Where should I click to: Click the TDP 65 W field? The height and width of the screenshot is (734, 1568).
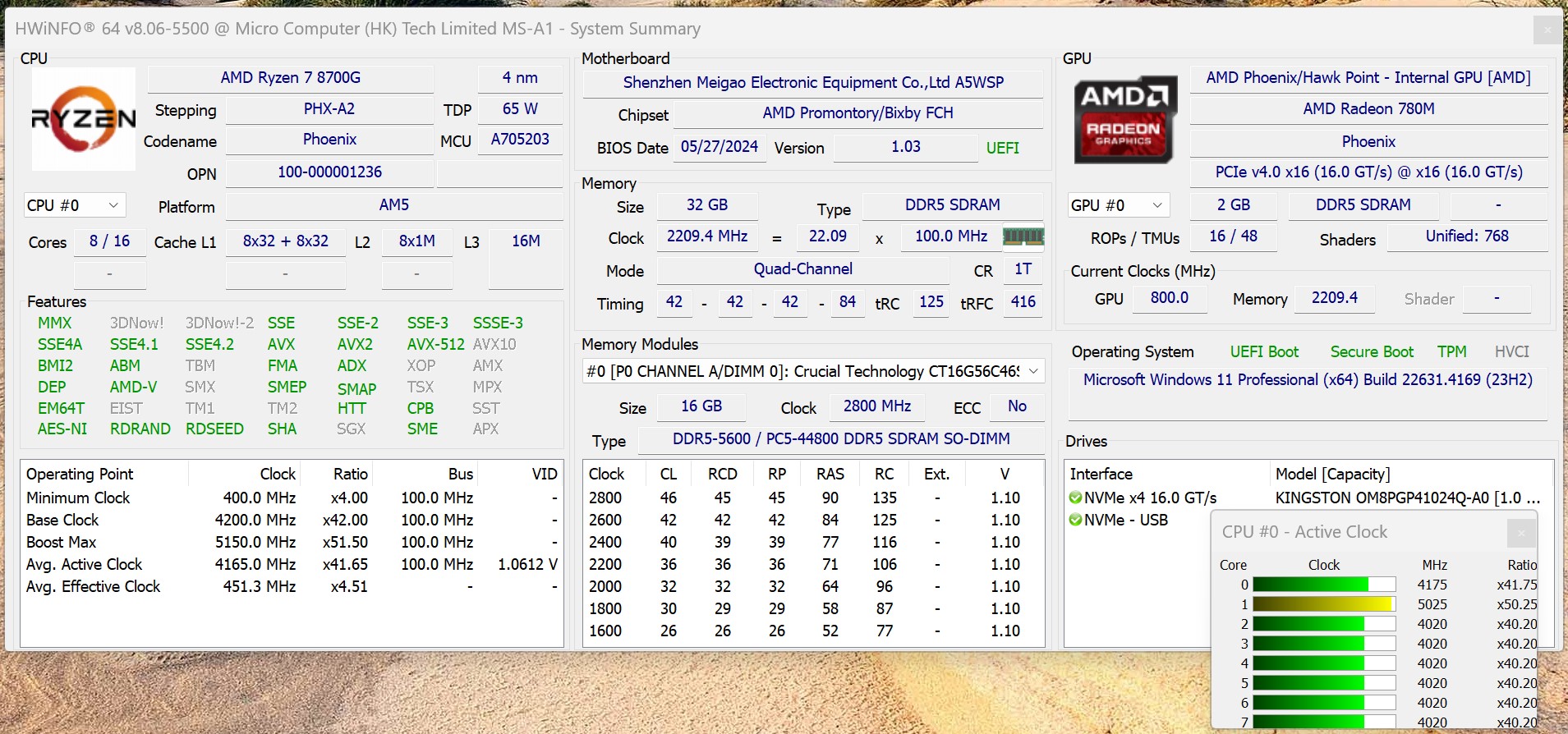pyautogui.click(x=520, y=109)
